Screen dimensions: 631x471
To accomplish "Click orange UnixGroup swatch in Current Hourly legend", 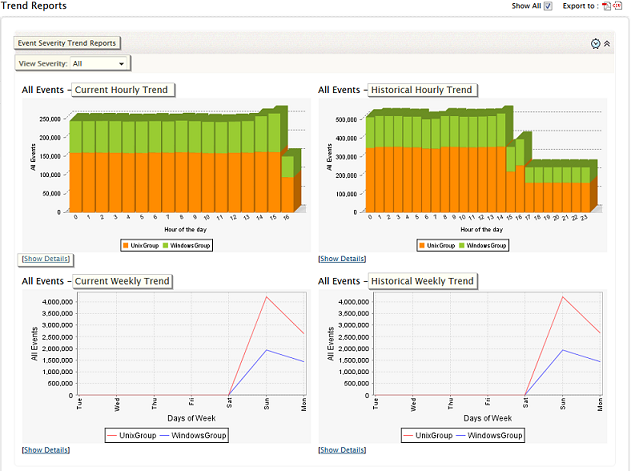I will (x=126, y=246).
